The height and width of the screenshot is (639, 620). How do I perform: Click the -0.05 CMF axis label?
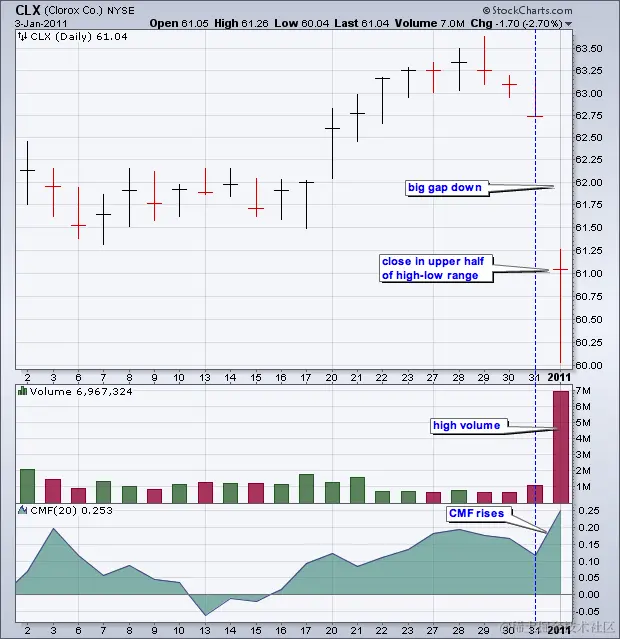587,611
